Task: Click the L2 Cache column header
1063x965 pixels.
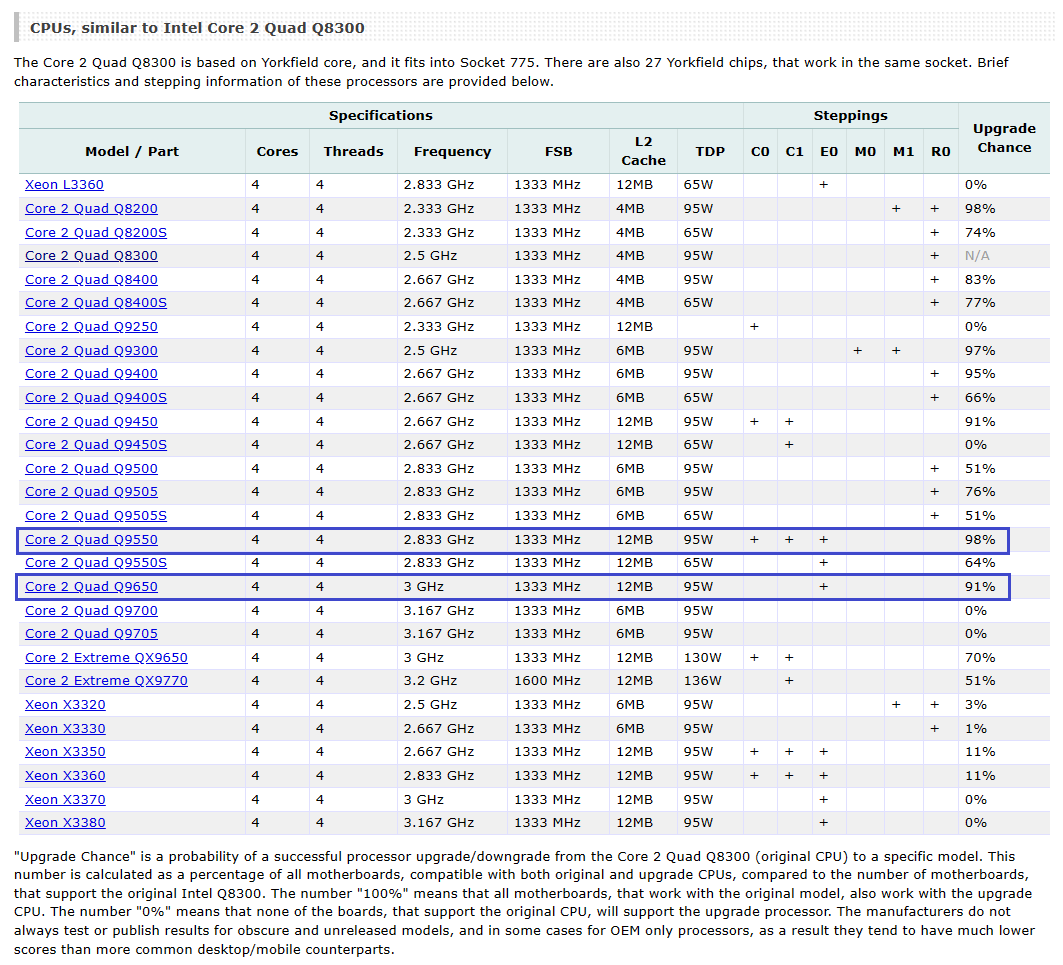Action: click(x=643, y=151)
